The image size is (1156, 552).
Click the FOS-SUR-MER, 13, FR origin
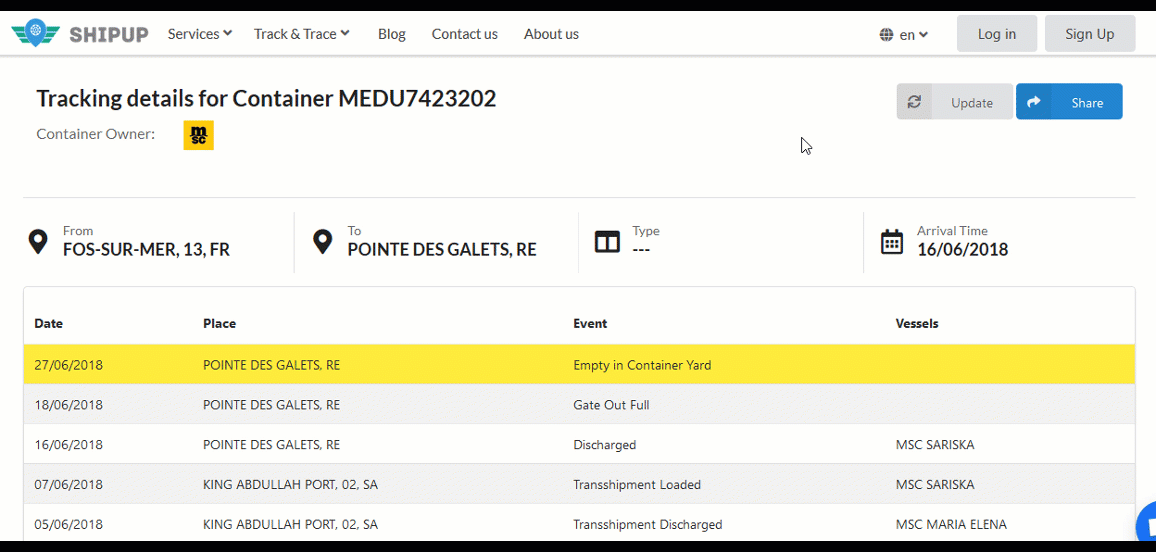point(146,250)
